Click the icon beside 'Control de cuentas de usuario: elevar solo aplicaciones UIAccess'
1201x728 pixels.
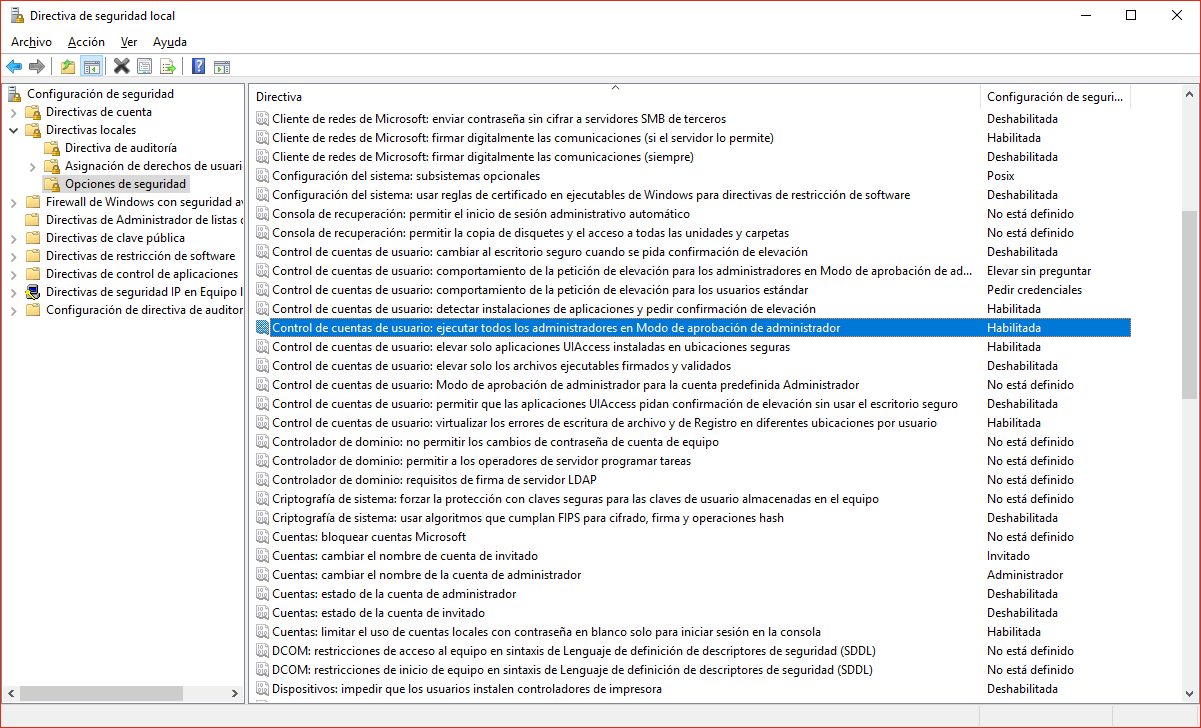(262, 347)
